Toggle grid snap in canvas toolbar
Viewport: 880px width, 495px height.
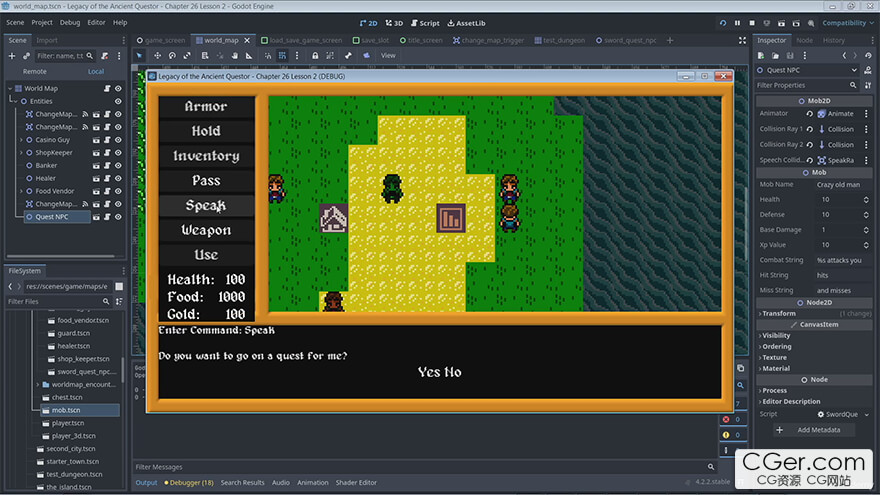tap(282, 56)
